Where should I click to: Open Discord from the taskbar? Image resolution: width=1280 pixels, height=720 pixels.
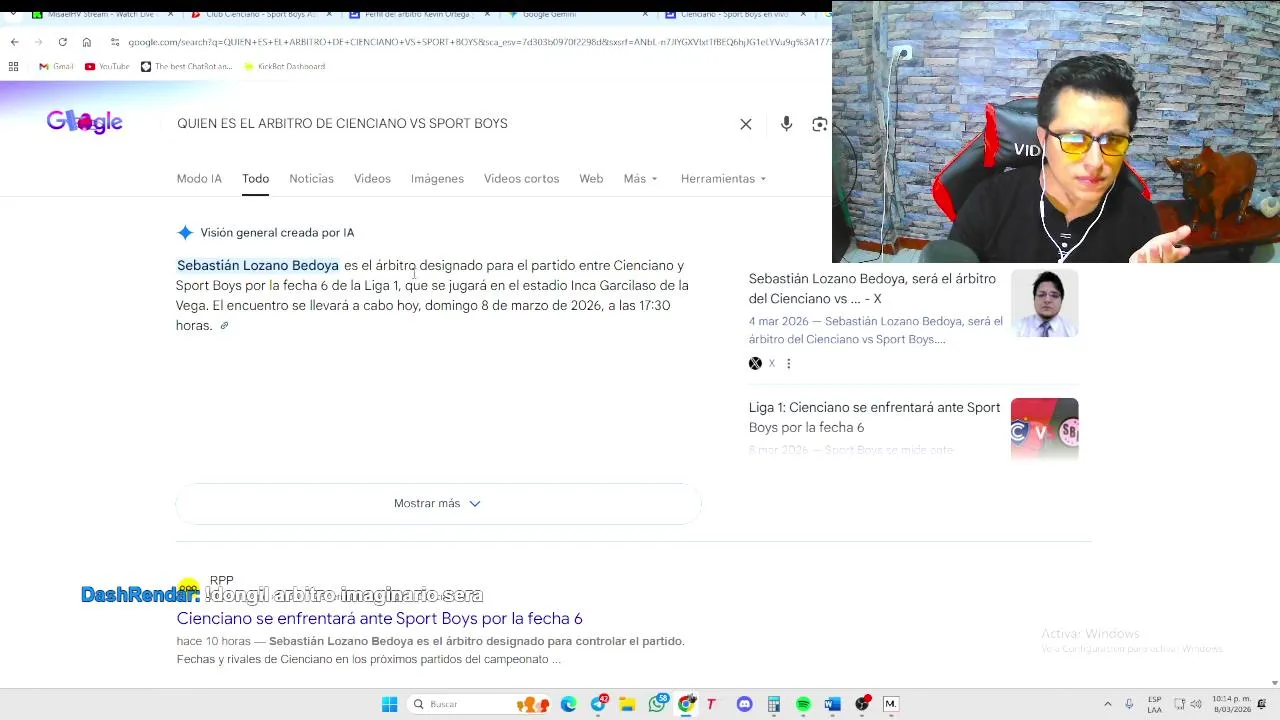[744, 704]
